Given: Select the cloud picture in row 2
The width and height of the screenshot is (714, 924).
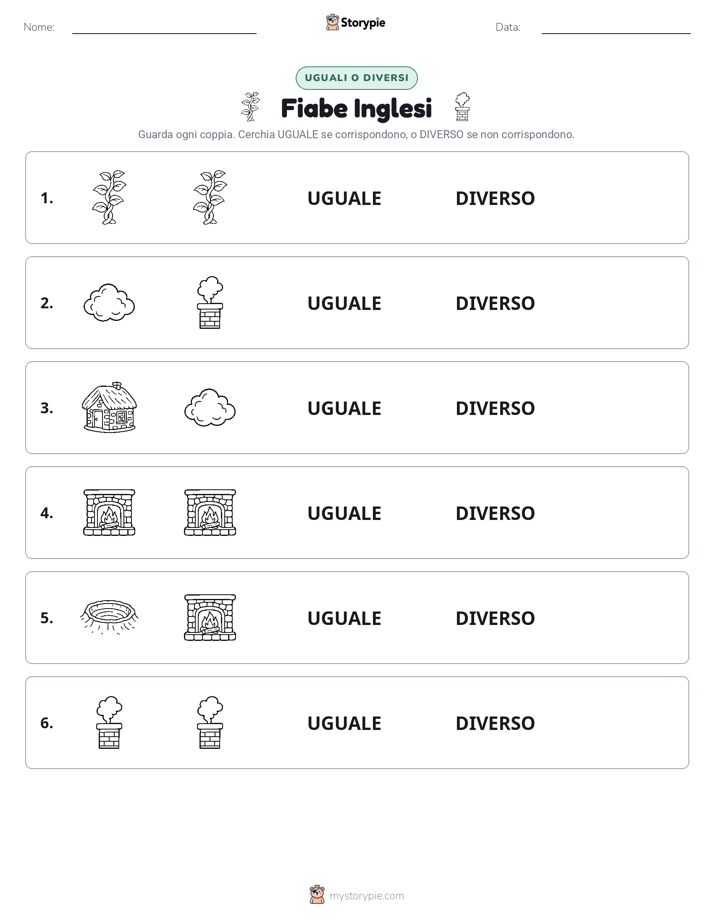Looking at the screenshot, I should 109,303.
